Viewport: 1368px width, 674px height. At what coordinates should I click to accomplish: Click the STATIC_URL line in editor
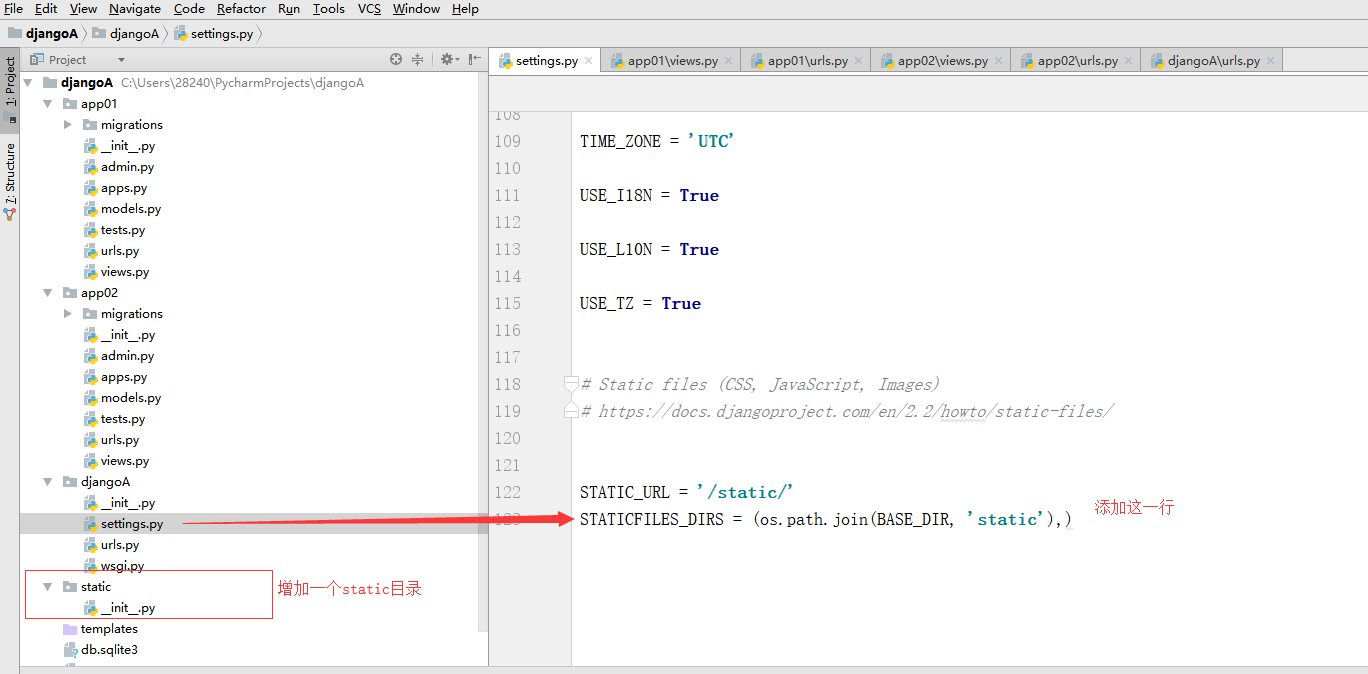click(x=686, y=492)
